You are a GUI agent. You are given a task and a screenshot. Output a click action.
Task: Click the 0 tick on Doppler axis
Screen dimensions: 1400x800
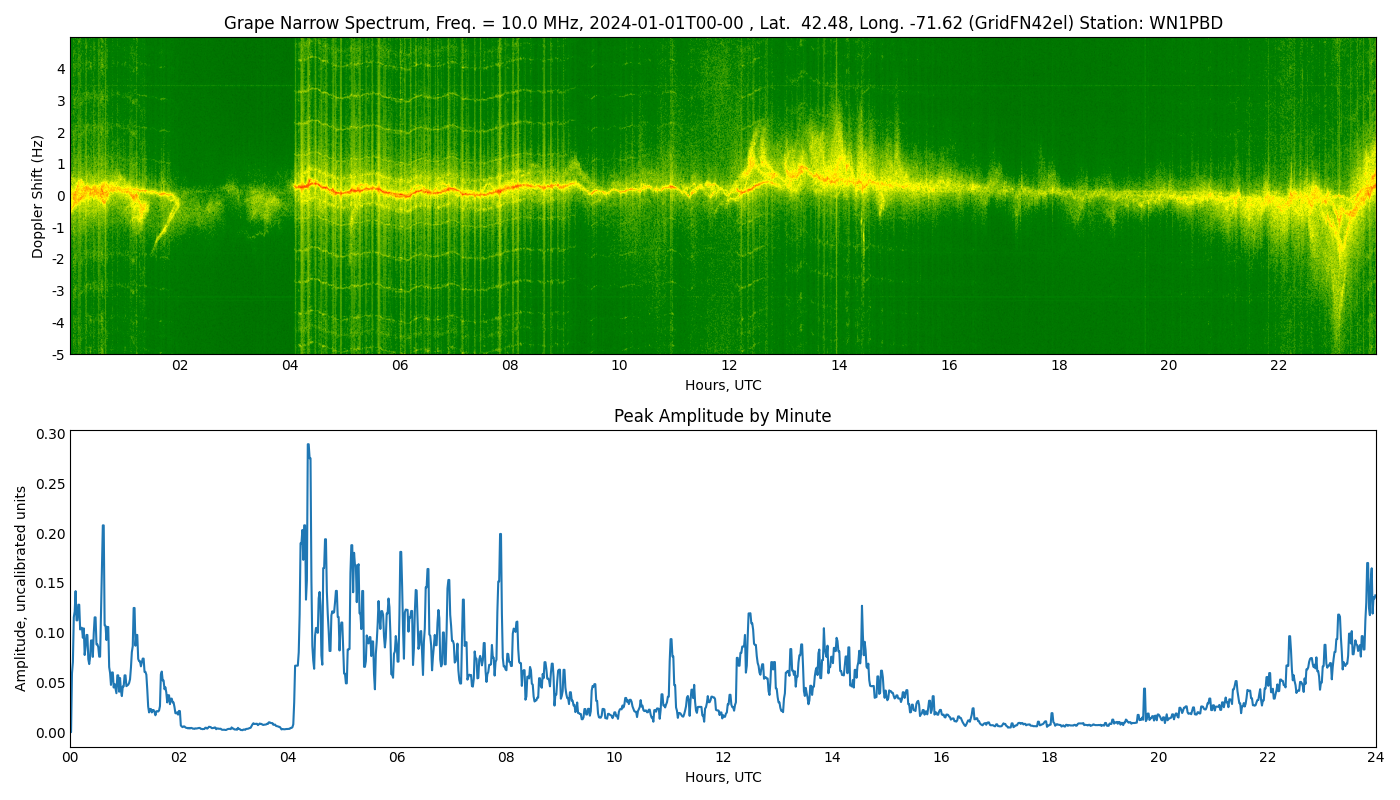tap(61, 196)
